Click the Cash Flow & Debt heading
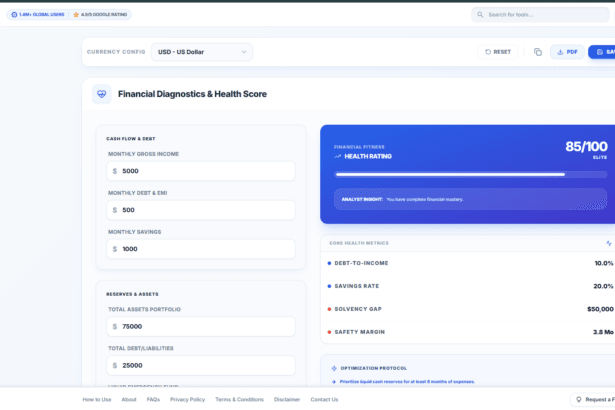This screenshot has height=410, width=615. tap(131, 138)
